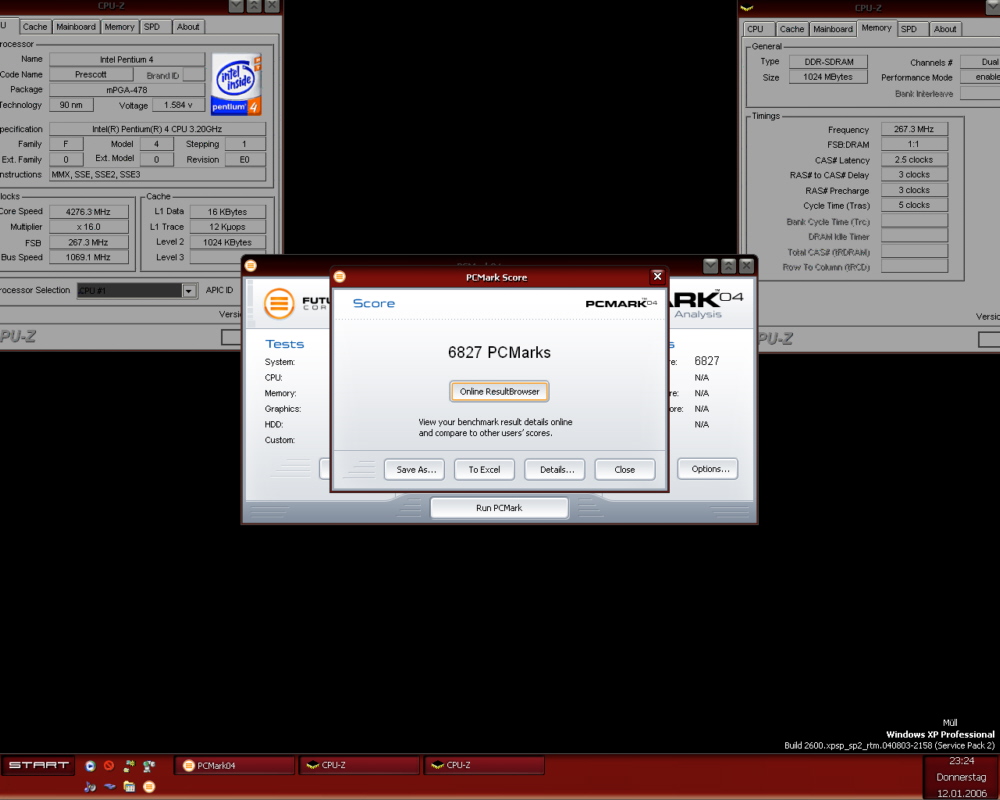Click the red prohibition quick launch icon
This screenshot has height=800, width=1000.
(x=109, y=766)
